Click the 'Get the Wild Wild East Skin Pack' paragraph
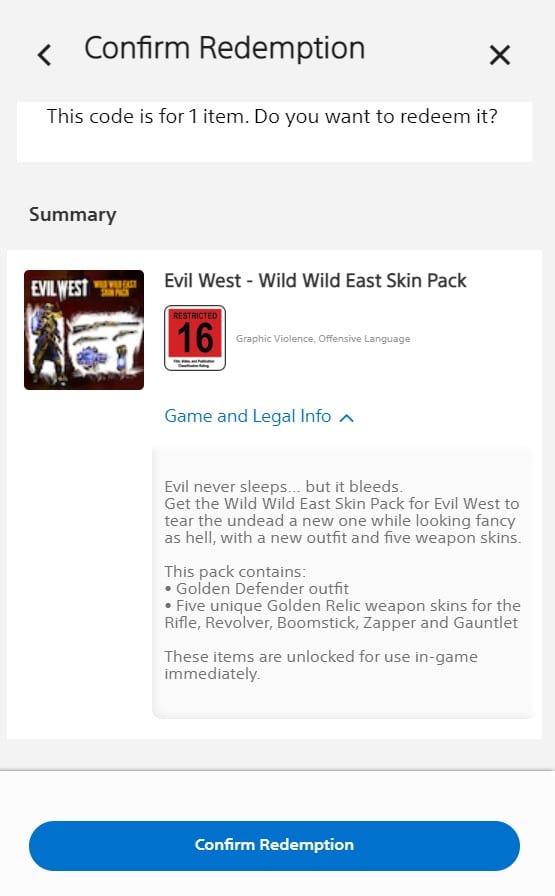This screenshot has width=555, height=896. click(342, 521)
